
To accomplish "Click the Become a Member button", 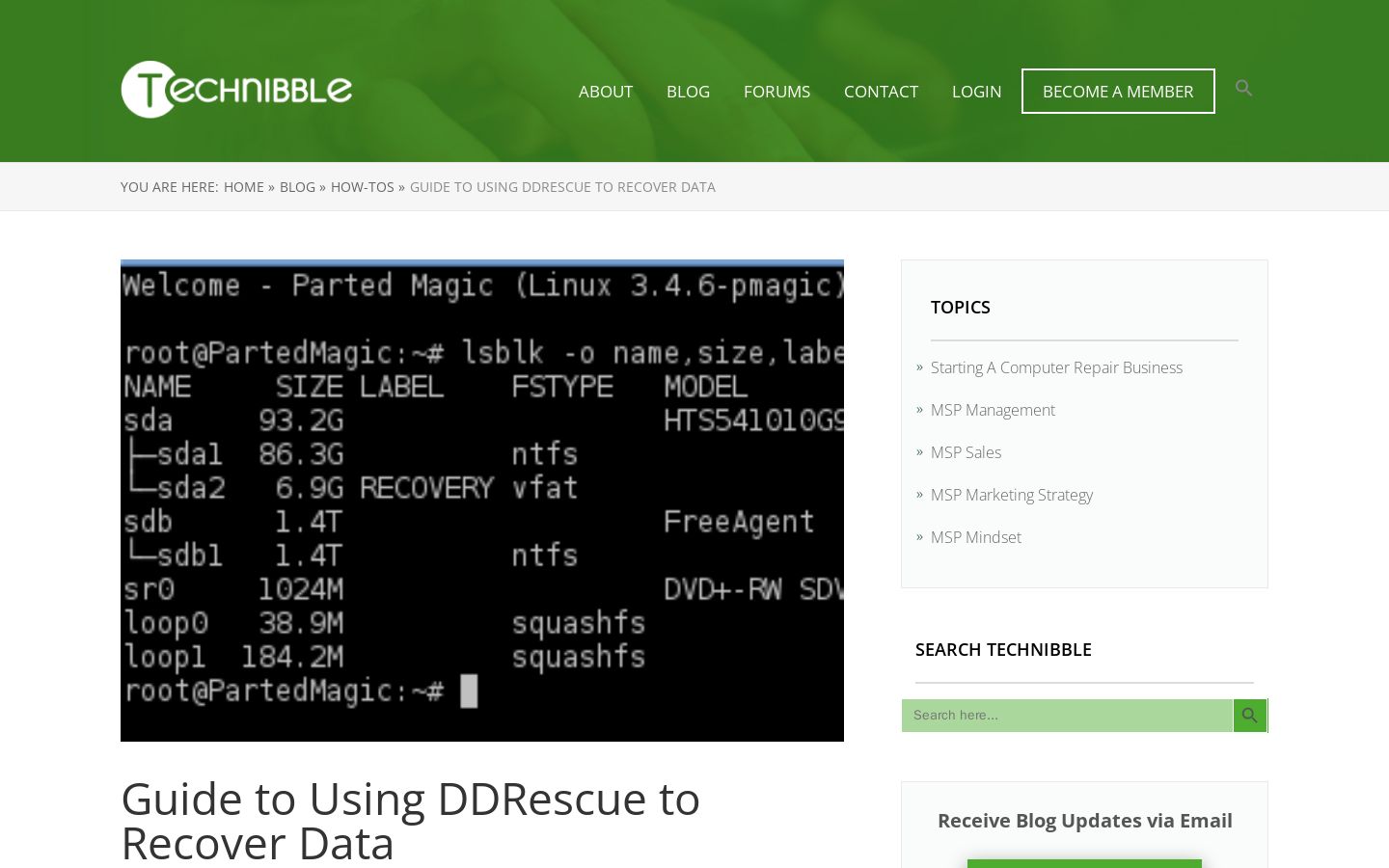I will [1118, 92].
